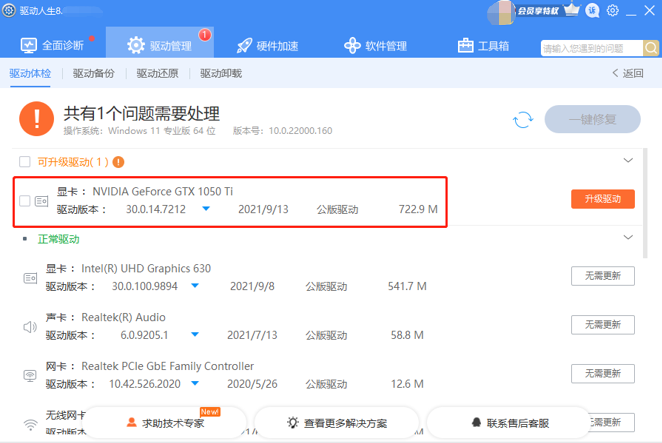Screen dimensions: 662x443
Task: Select the 驱动卸载 sub-tab
Action: pos(221,73)
